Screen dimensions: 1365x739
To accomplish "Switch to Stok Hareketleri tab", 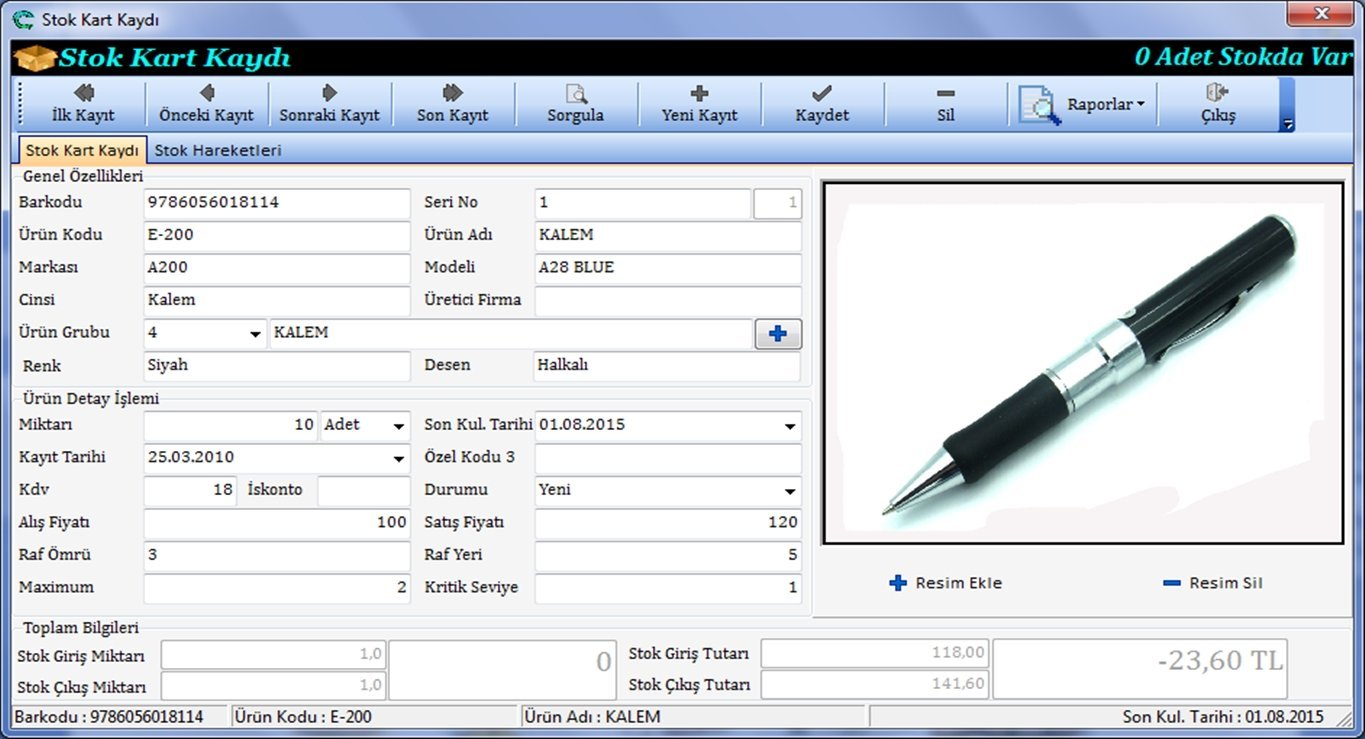I will click(217, 151).
